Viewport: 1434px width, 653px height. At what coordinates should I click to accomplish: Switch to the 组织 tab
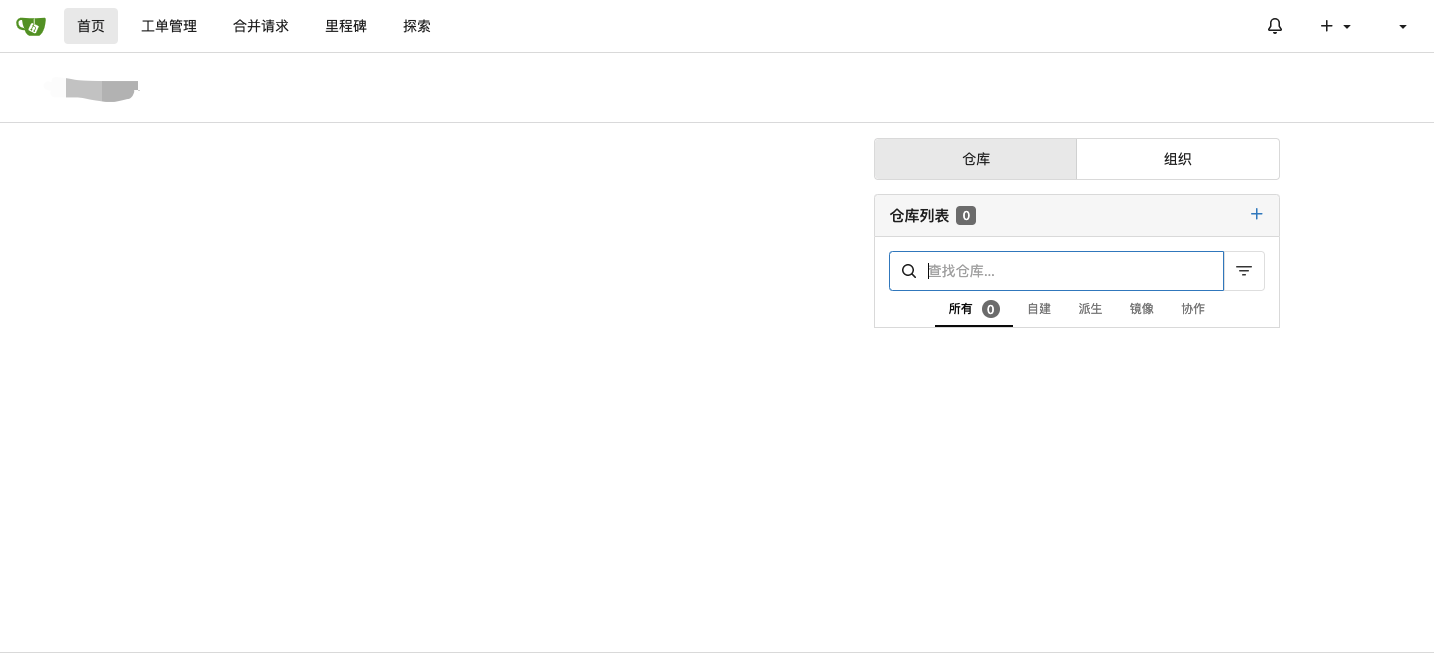point(1178,158)
